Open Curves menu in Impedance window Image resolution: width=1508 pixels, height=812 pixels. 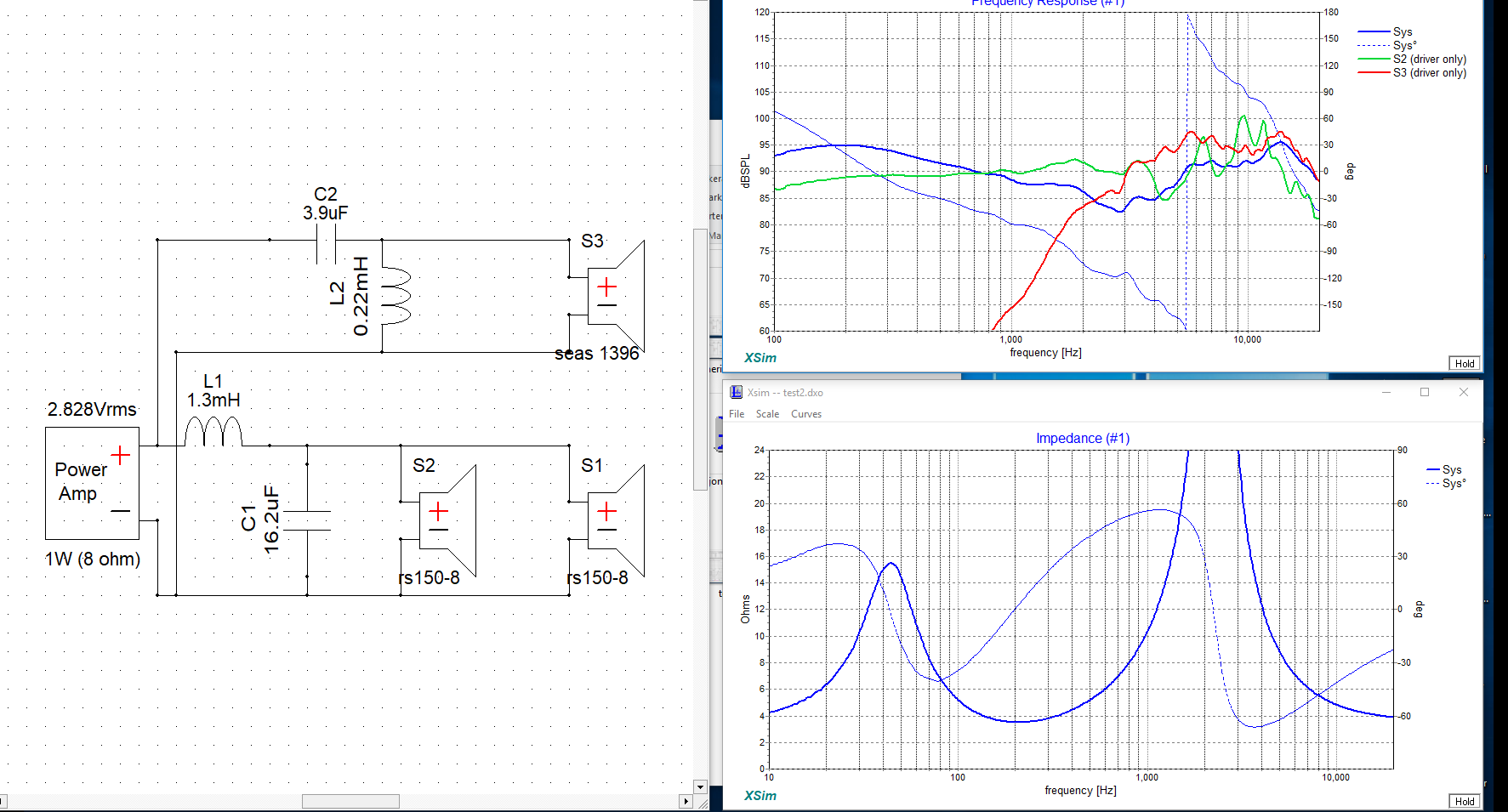[x=806, y=414]
